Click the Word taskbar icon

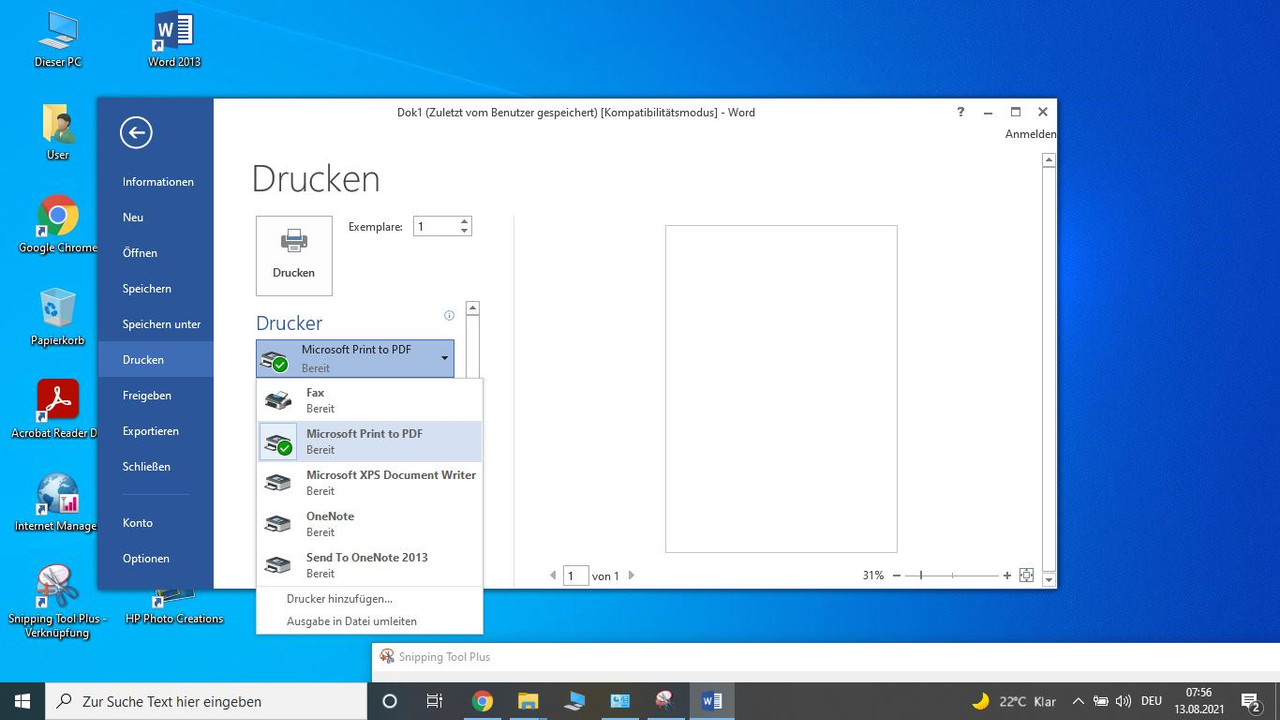point(712,701)
